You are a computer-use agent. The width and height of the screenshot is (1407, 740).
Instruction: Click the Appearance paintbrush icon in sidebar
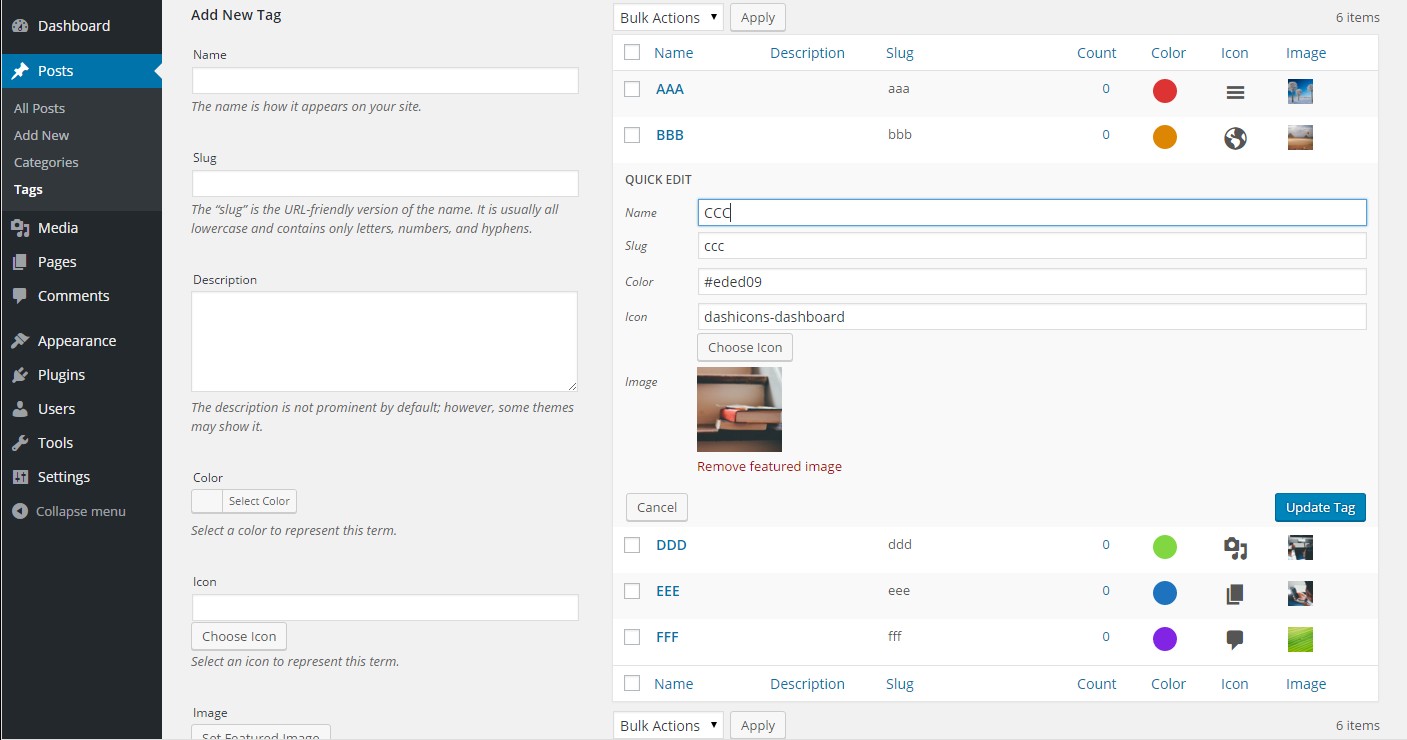point(20,341)
